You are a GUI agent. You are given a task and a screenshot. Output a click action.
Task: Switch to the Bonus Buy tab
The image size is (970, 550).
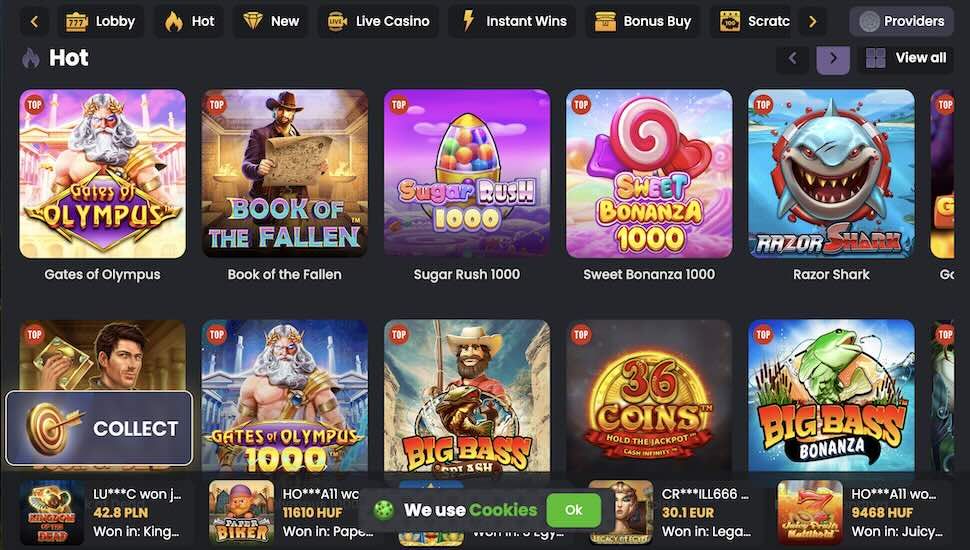coord(643,21)
